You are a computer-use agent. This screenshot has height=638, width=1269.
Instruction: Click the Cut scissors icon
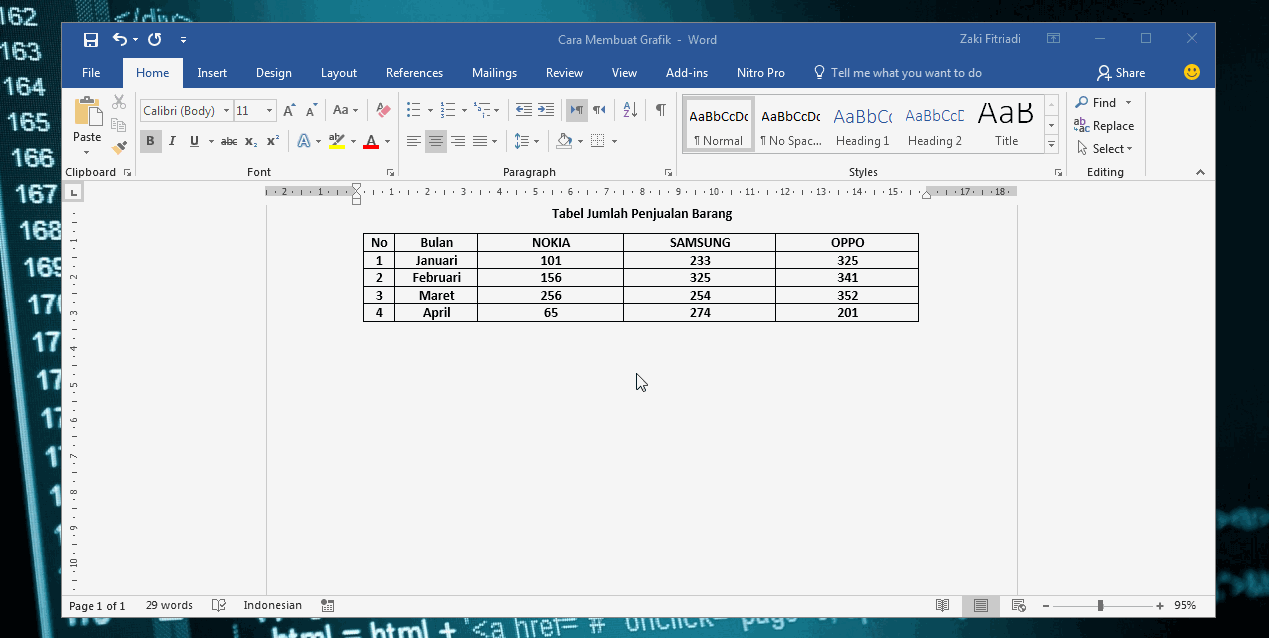tap(119, 102)
